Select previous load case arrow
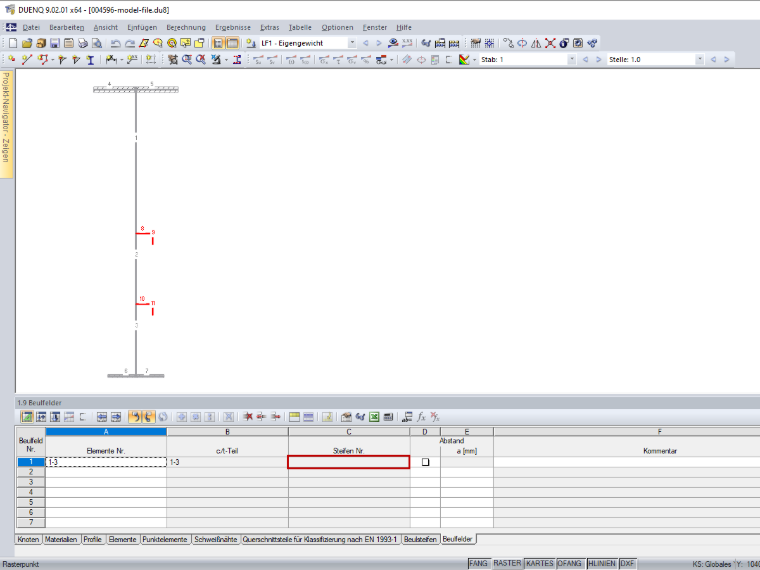The image size is (760, 570). pyautogui.click(x=365, y=43)
